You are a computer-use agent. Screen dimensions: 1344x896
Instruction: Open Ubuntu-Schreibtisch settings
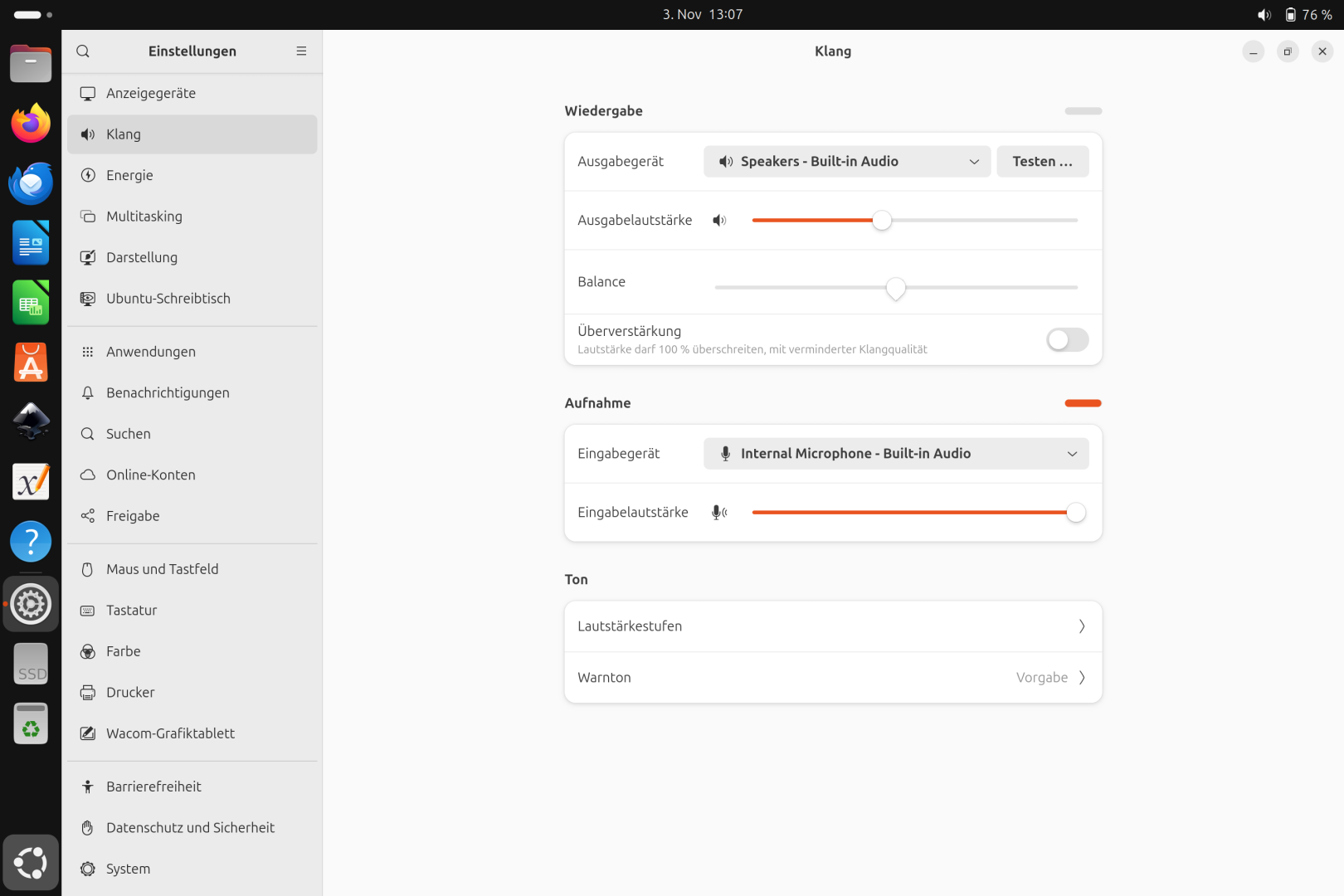point(192,299)
